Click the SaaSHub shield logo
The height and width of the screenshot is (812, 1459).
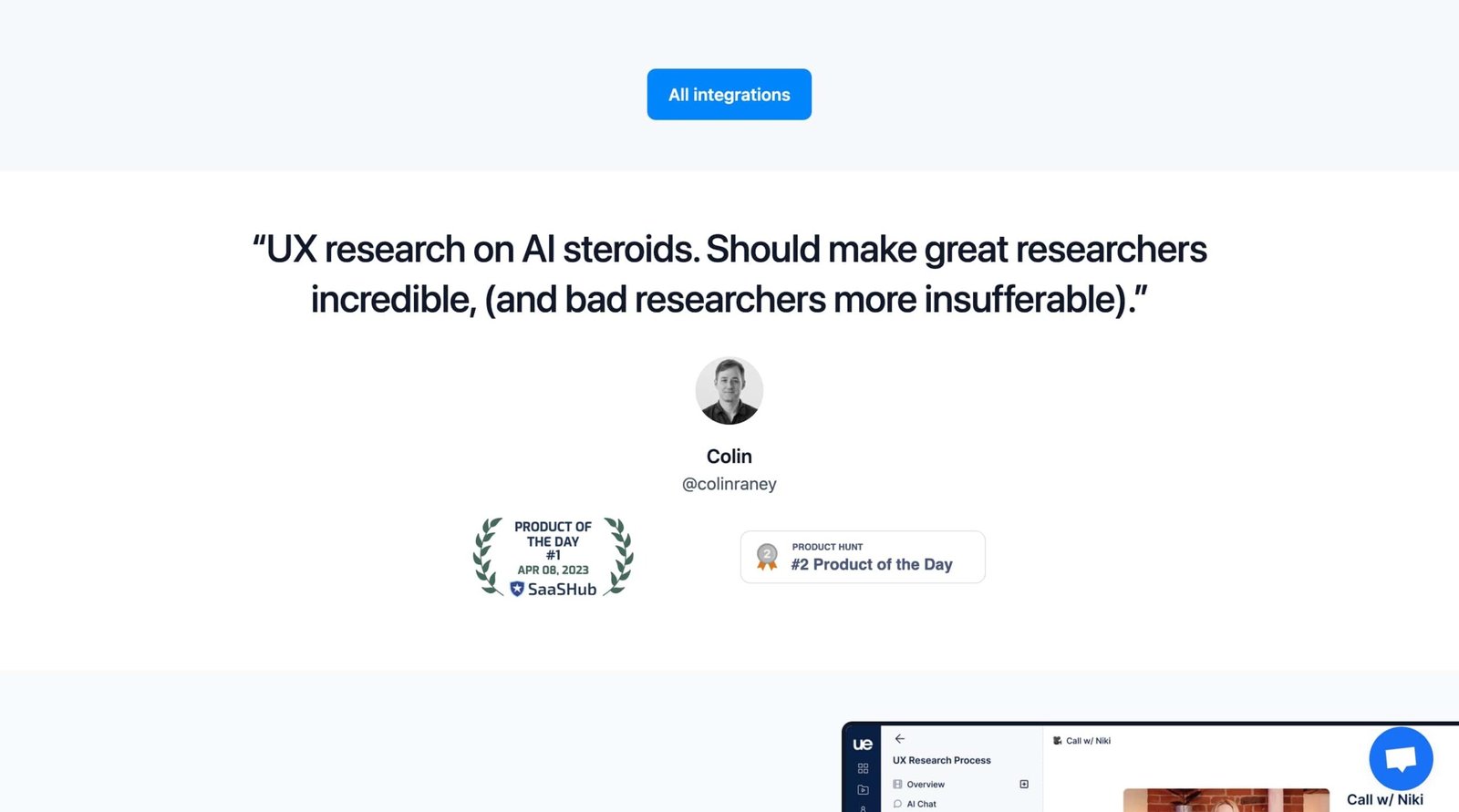[x=517, y=590]
